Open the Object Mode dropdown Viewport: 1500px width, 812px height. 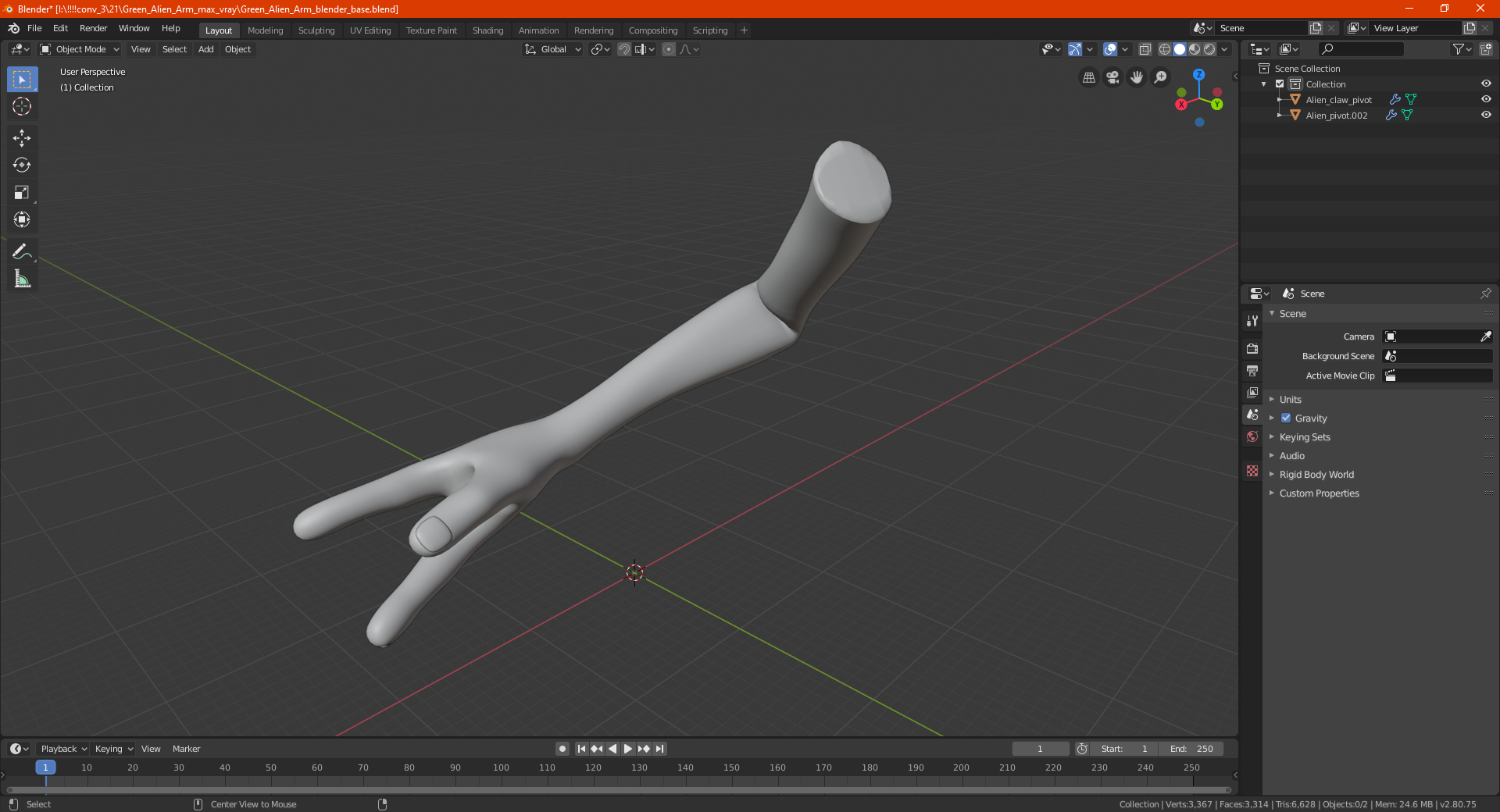coord(80,49)
